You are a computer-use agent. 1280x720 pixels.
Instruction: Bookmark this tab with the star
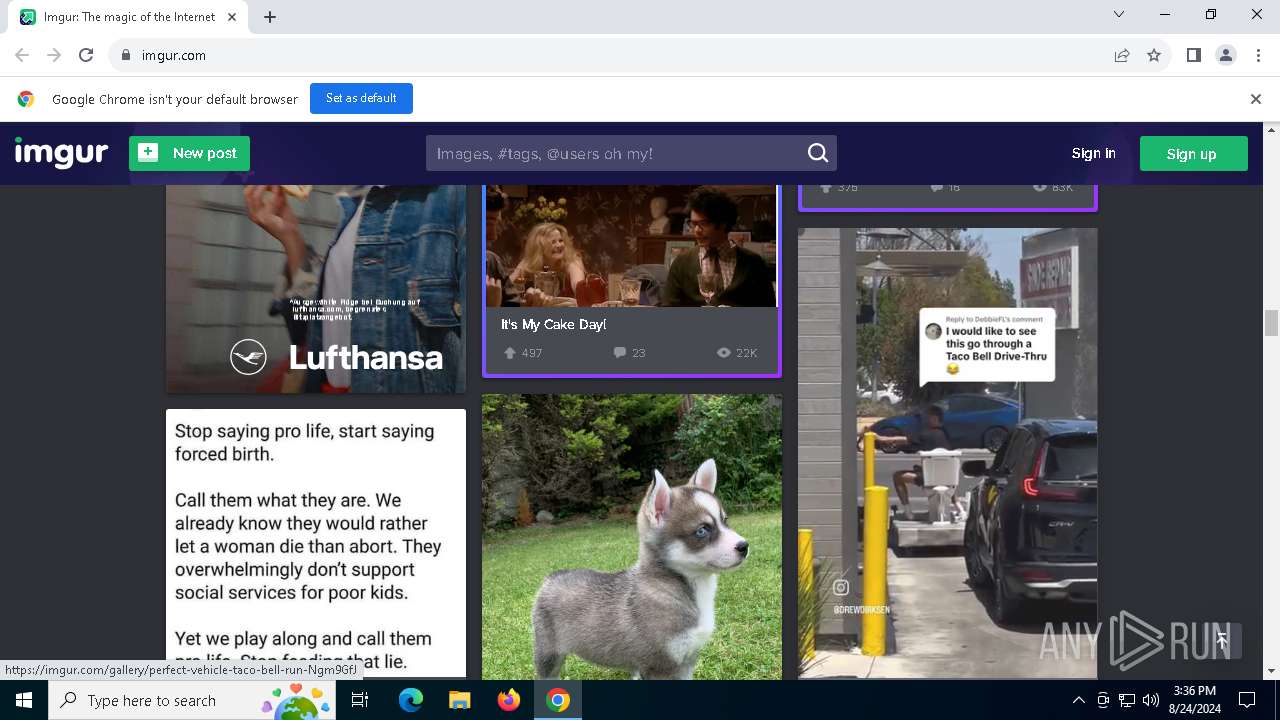(x=1154, y=55)
